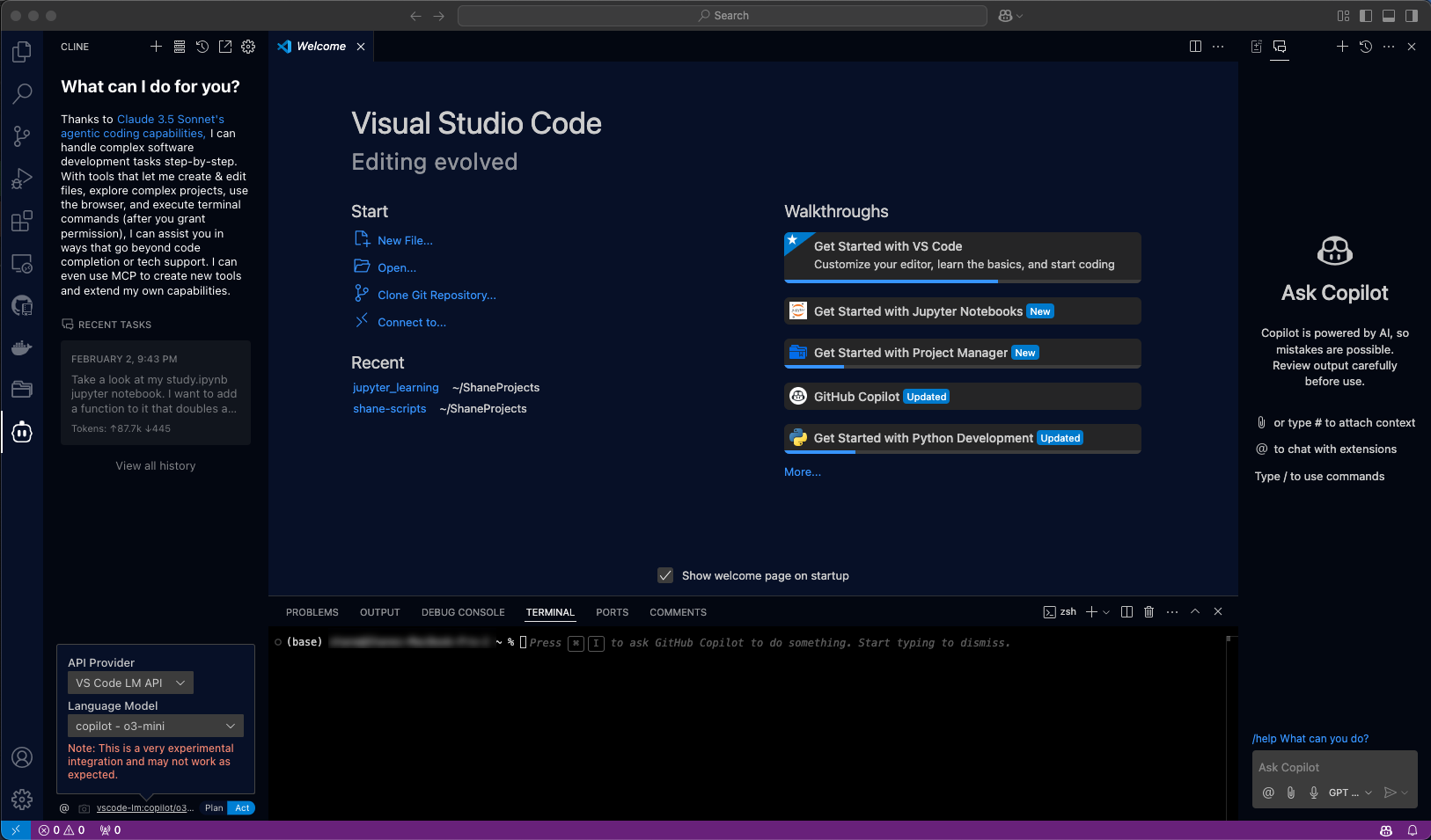1431x840 pixels.
Task: Switch to the DEBUG CONSOLE tab
Action: click(x=463, y=612)
